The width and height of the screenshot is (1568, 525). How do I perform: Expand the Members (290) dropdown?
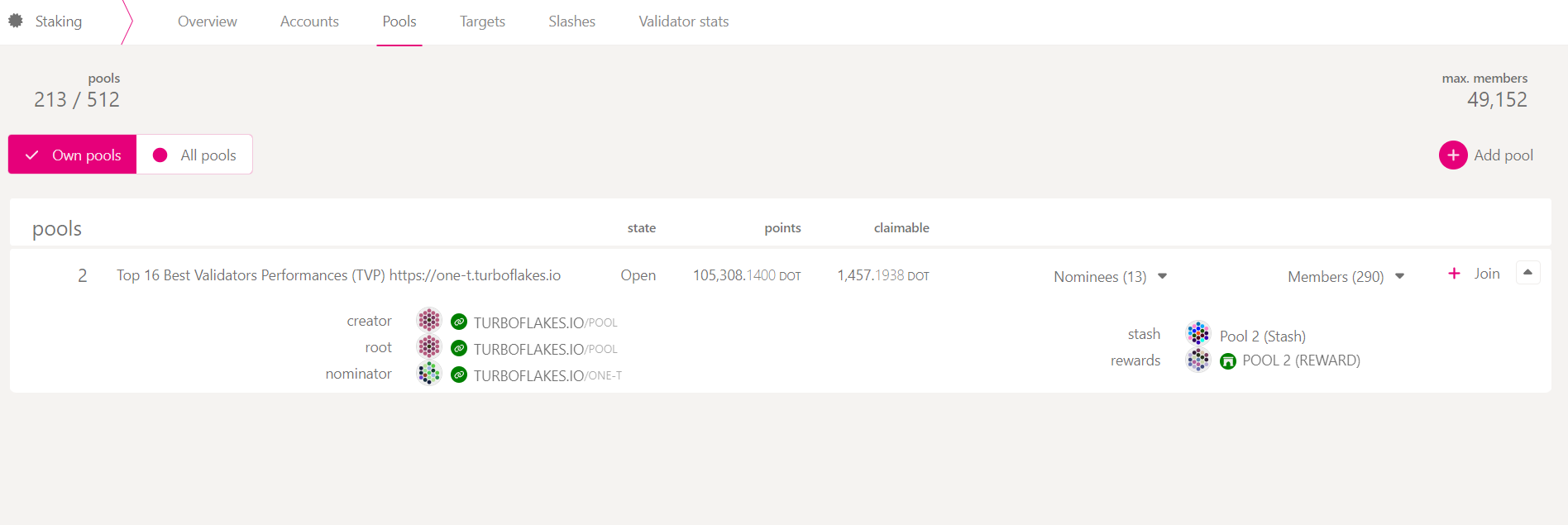tap(1346, 276)
